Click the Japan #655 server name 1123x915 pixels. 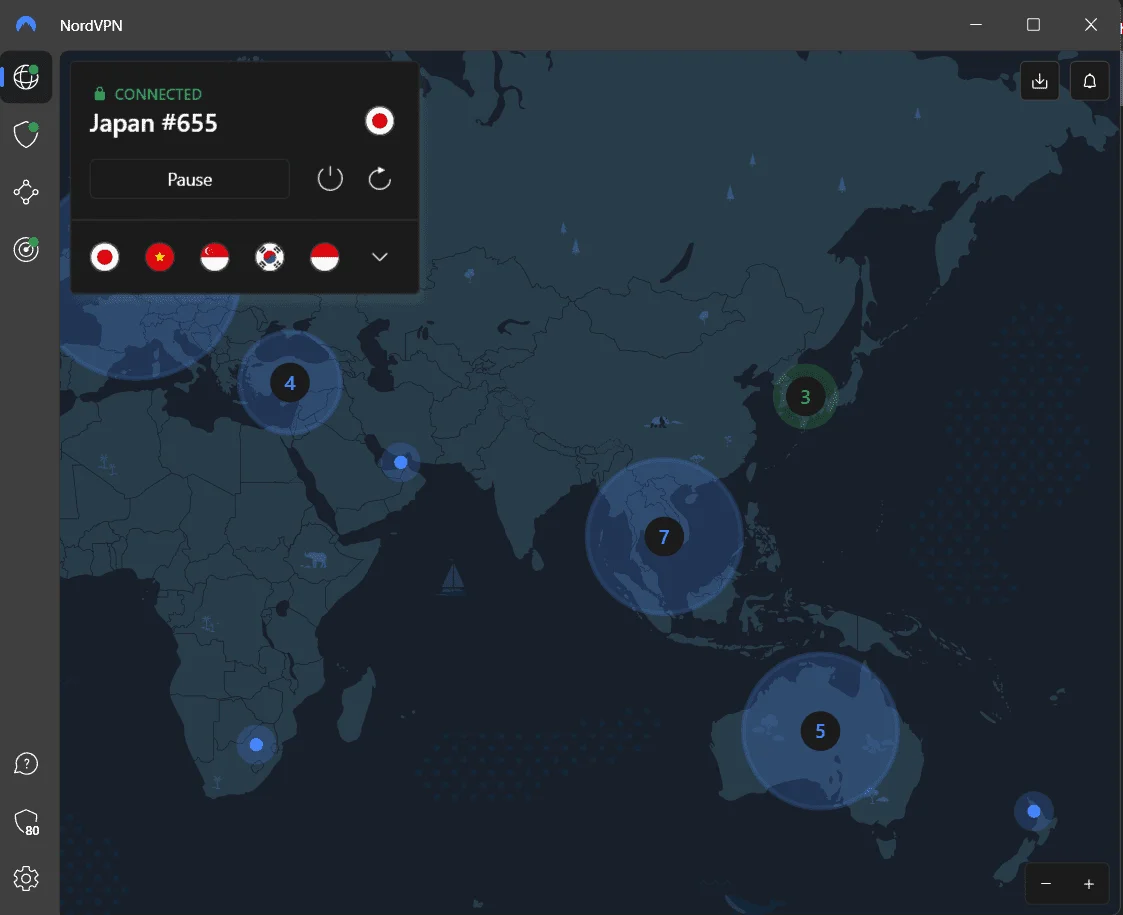(x=153, y=123)
